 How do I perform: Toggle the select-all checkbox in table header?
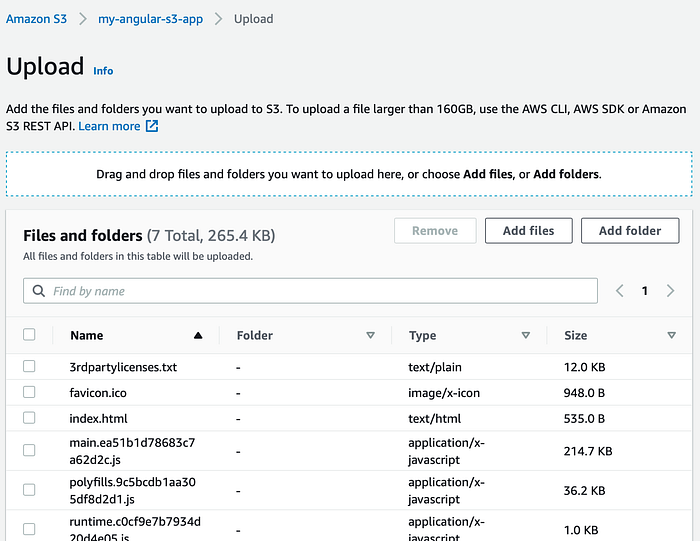(29, 334)
